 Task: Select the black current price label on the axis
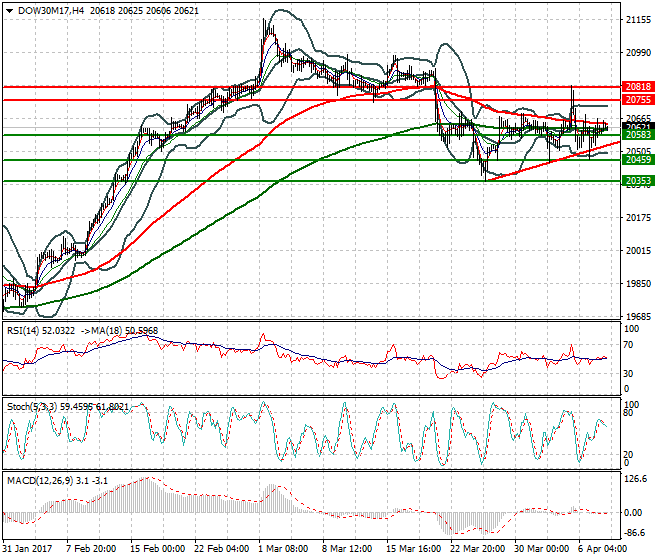point(638,126)
